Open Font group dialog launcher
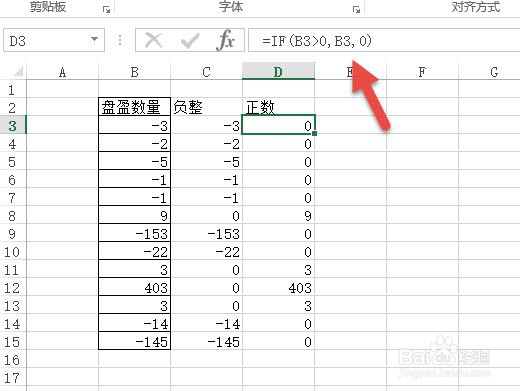The image size is (520, 391). (x=356, y=10)
